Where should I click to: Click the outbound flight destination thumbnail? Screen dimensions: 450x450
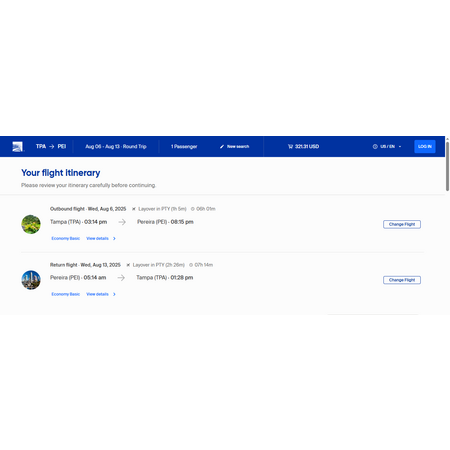point(31,224)
